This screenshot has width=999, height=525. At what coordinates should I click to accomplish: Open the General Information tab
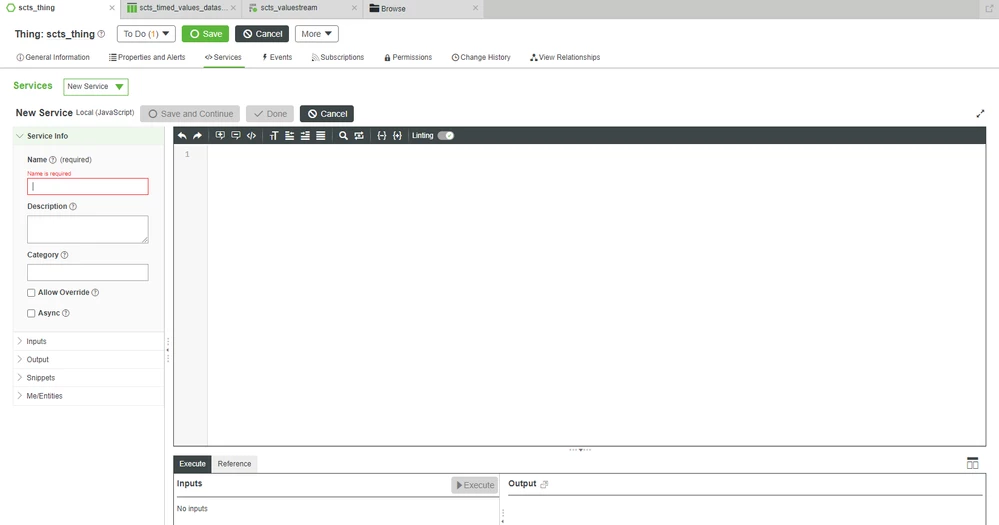tap(53, 57)
